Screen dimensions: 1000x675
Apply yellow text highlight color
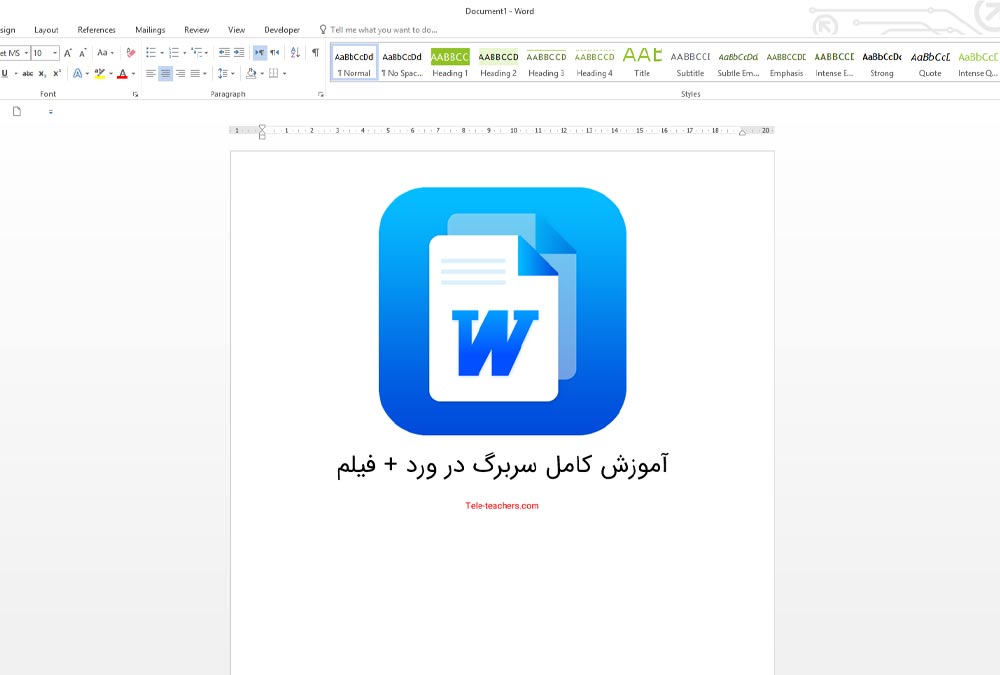point(99,73)
